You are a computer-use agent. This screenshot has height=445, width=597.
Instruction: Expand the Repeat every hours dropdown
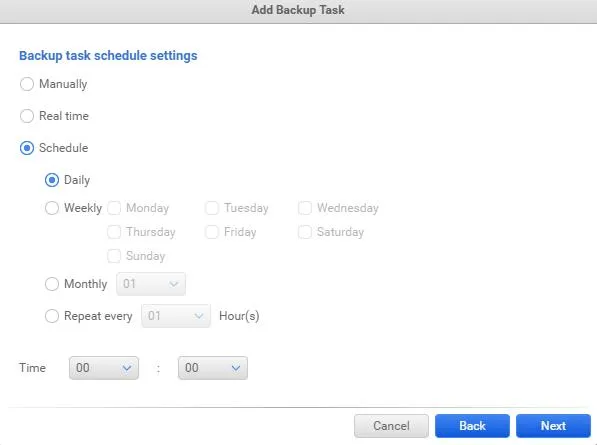176,316
